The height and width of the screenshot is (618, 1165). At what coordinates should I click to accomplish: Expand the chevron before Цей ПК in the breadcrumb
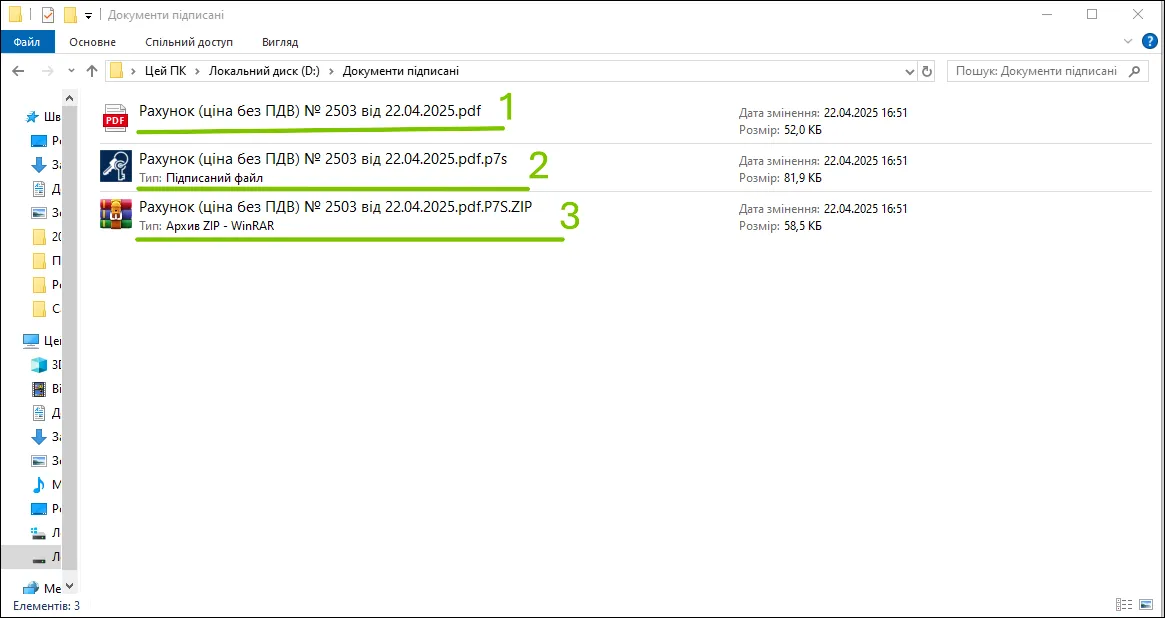pyautogui.click(x=133, y=71)
